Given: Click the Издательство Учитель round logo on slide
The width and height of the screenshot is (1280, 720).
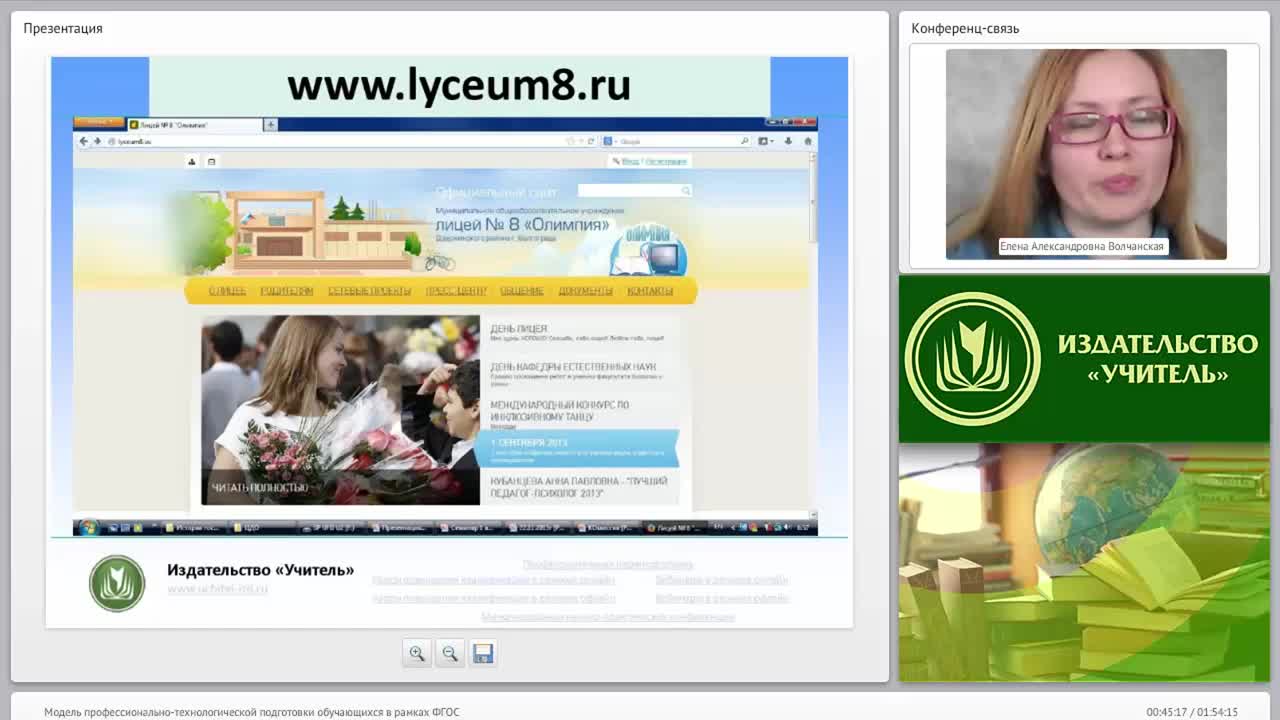Looking at the screenshot, I should (x=117, y=583).
